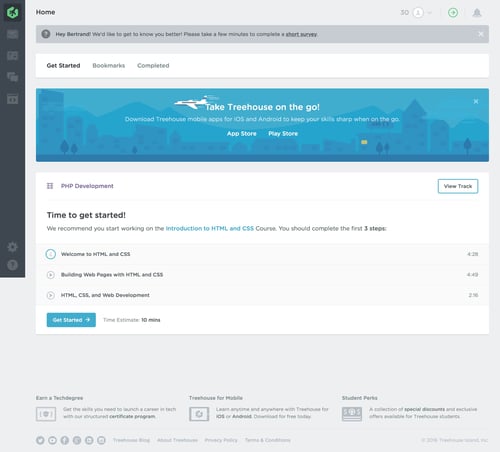
Task: Open Treehouse Facebook icon in footer
Action: (x=65, y=440)
